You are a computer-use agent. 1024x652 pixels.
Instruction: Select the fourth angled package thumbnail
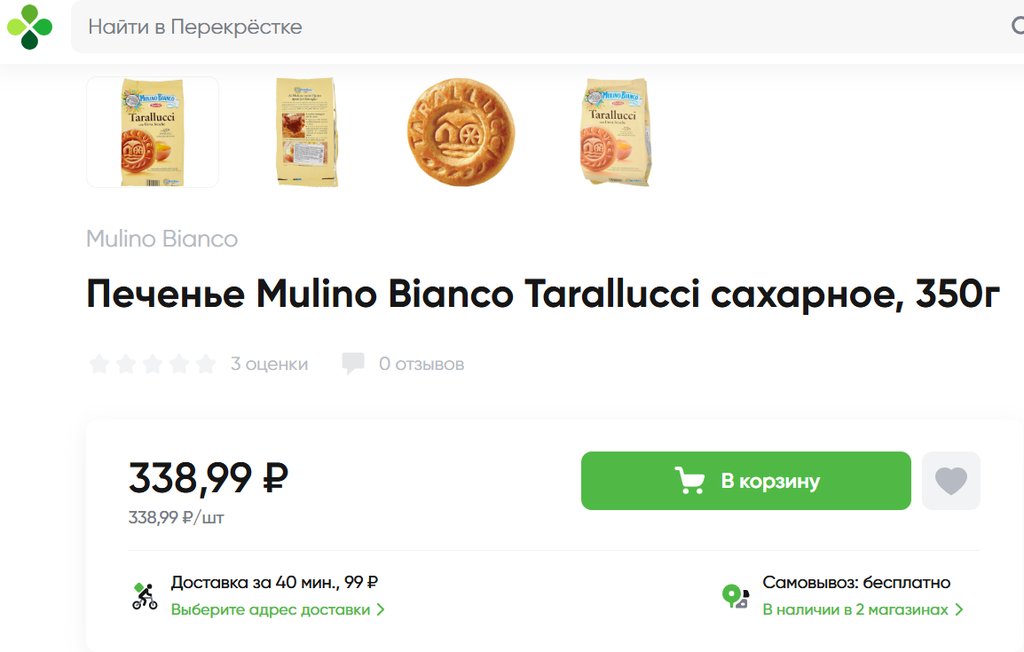pyautogui.click(x=616, y=132)
